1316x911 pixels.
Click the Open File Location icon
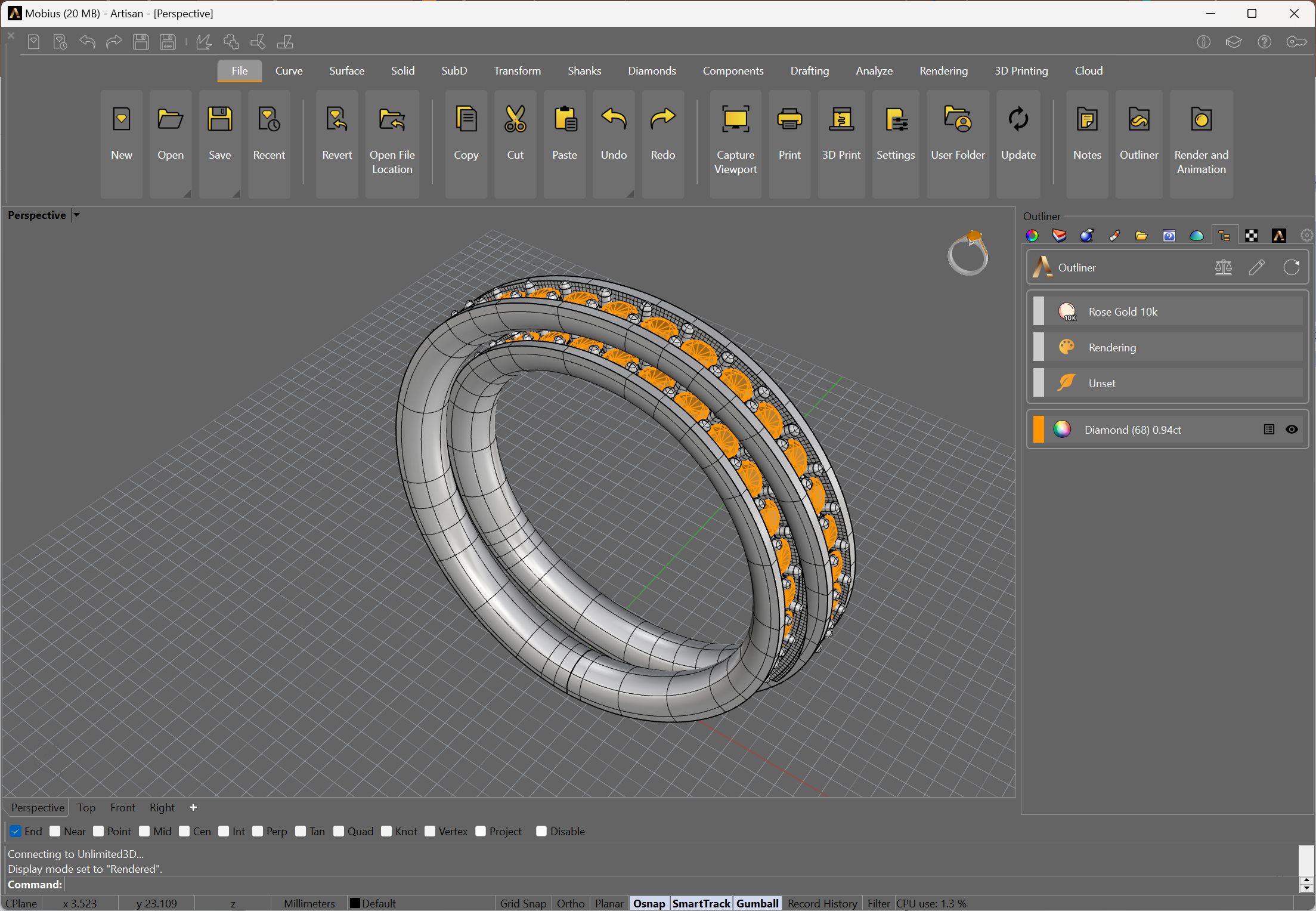coord(392,120)
